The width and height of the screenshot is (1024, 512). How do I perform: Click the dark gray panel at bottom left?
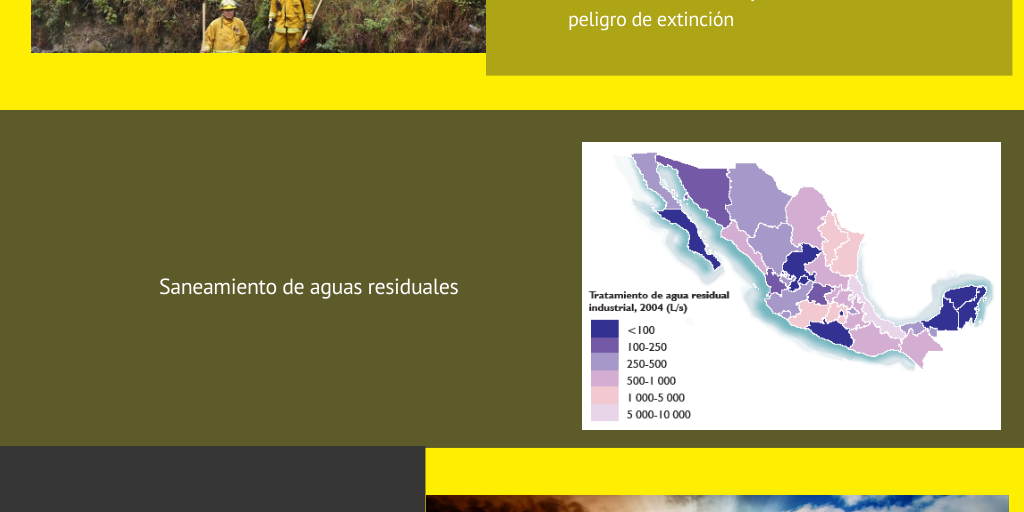pos(212,479)
